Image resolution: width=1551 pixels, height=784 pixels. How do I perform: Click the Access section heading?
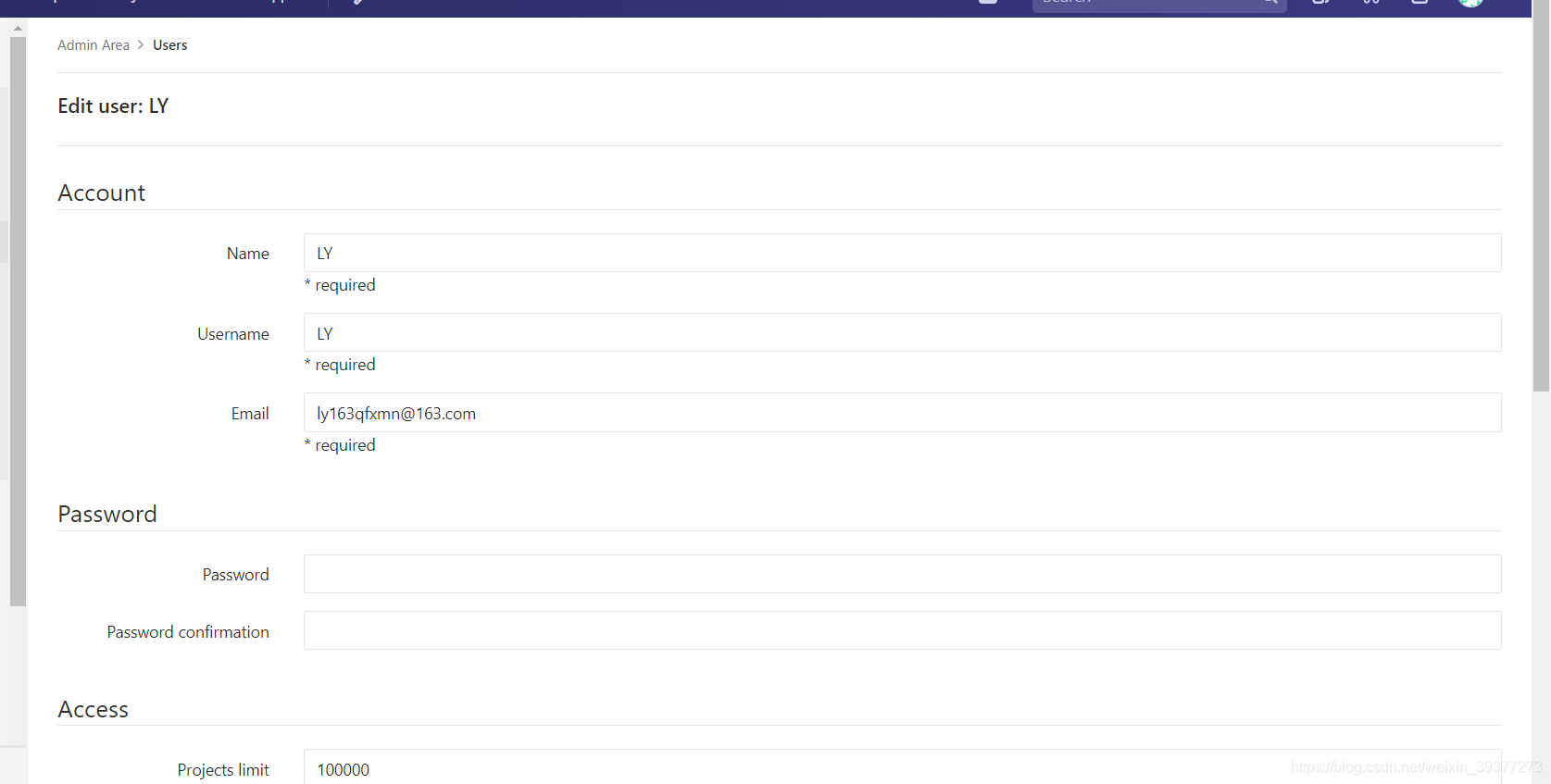pyautogui.click(x=94, y=709)
